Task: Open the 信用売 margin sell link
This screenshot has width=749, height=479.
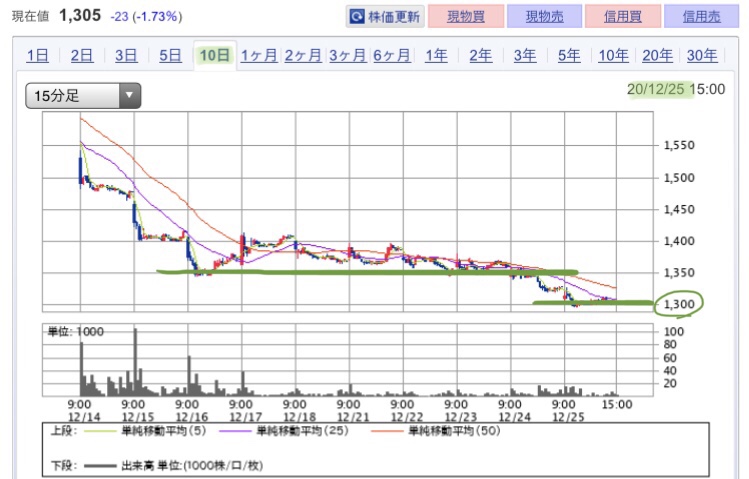Action: (x=701, y=17)
